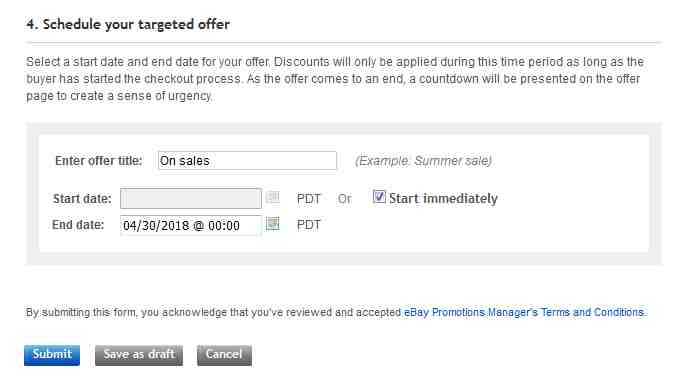
Task: Click the 'Enter offer title:' label
Action: (99, 160)
